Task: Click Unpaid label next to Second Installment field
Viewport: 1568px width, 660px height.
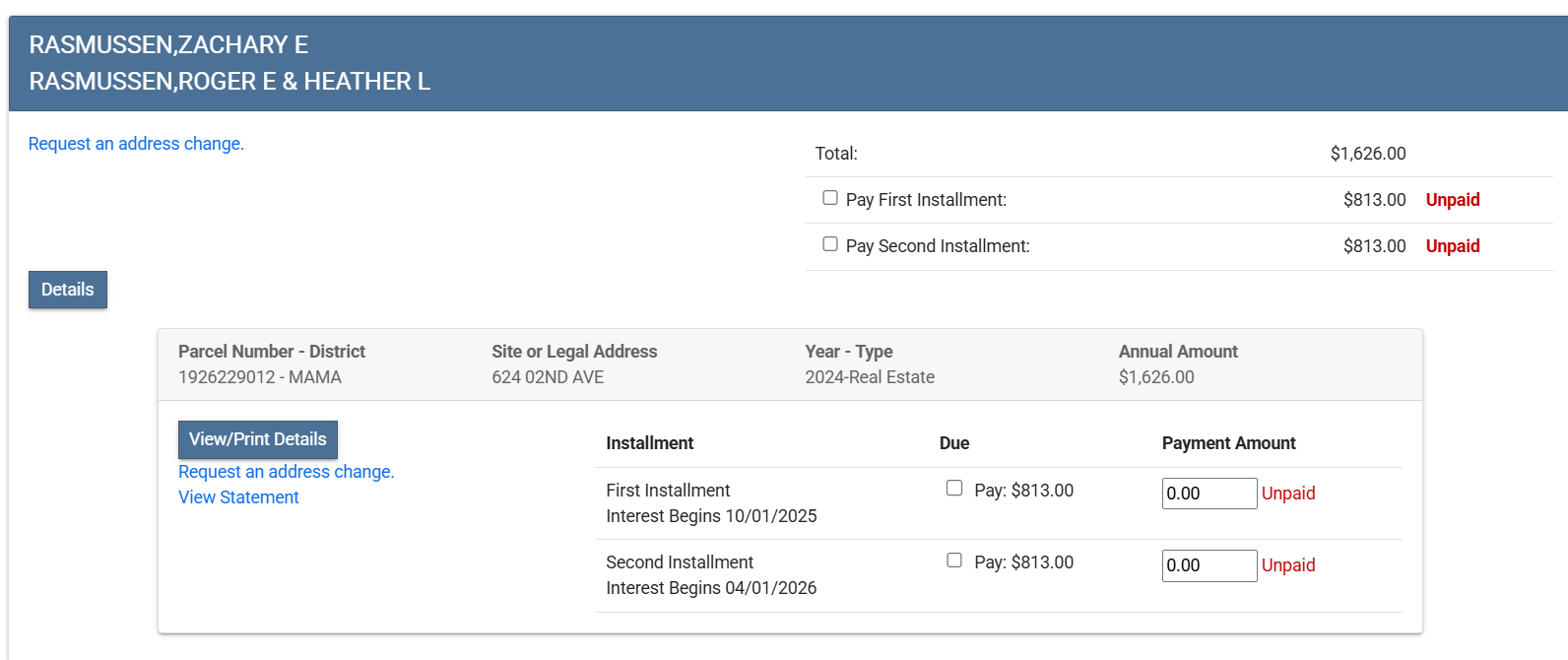Action: click(1288, 565)
